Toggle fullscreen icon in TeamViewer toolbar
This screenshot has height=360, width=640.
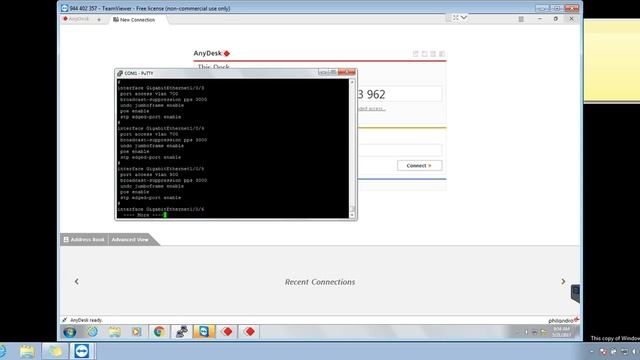point(456,18)
